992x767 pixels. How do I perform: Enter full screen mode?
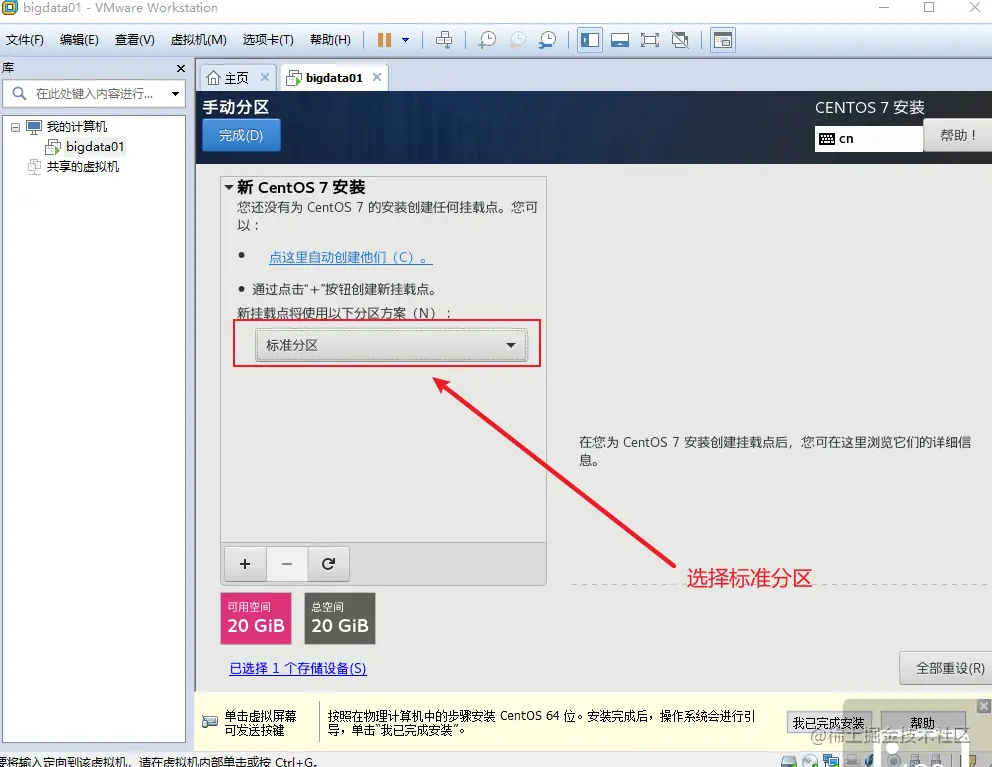pos(651,40)
